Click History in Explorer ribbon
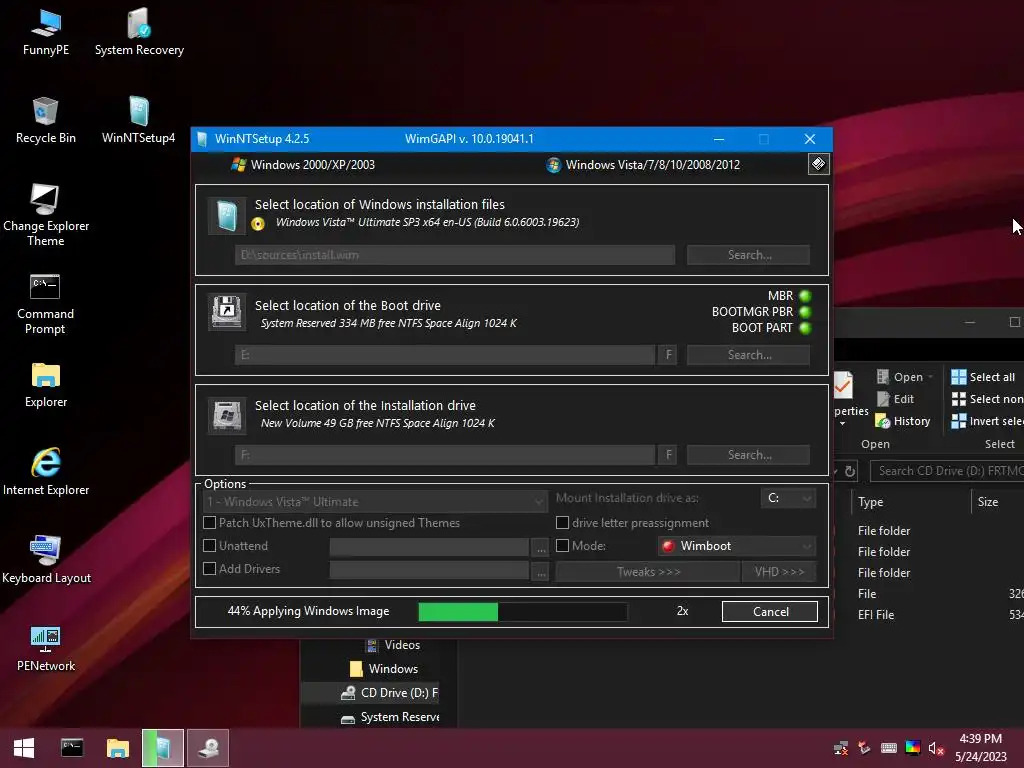Image resolution: width=1024 pixels, height=768 pixels. (903, 421)
